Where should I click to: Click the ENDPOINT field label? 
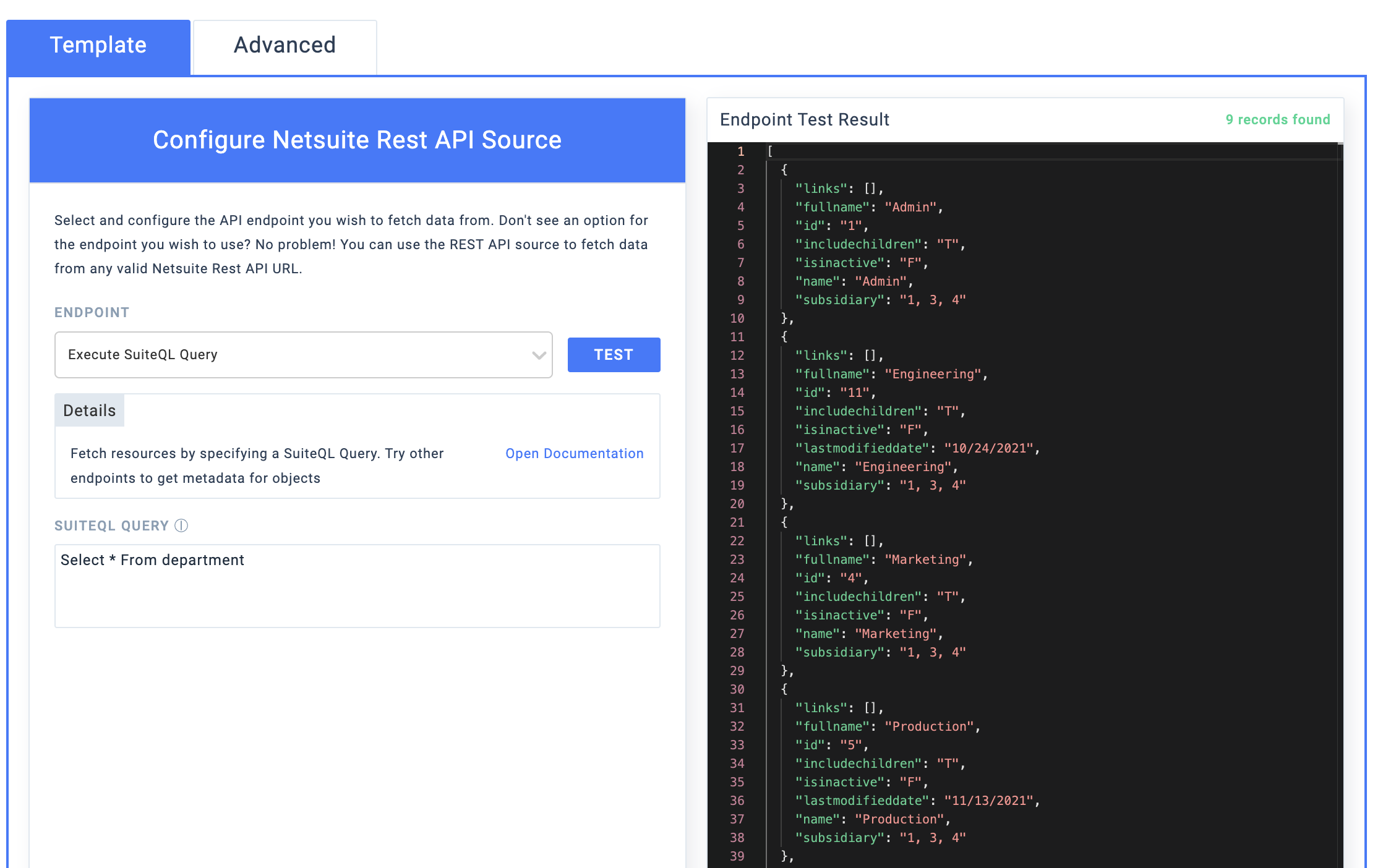tap(92, 313)
